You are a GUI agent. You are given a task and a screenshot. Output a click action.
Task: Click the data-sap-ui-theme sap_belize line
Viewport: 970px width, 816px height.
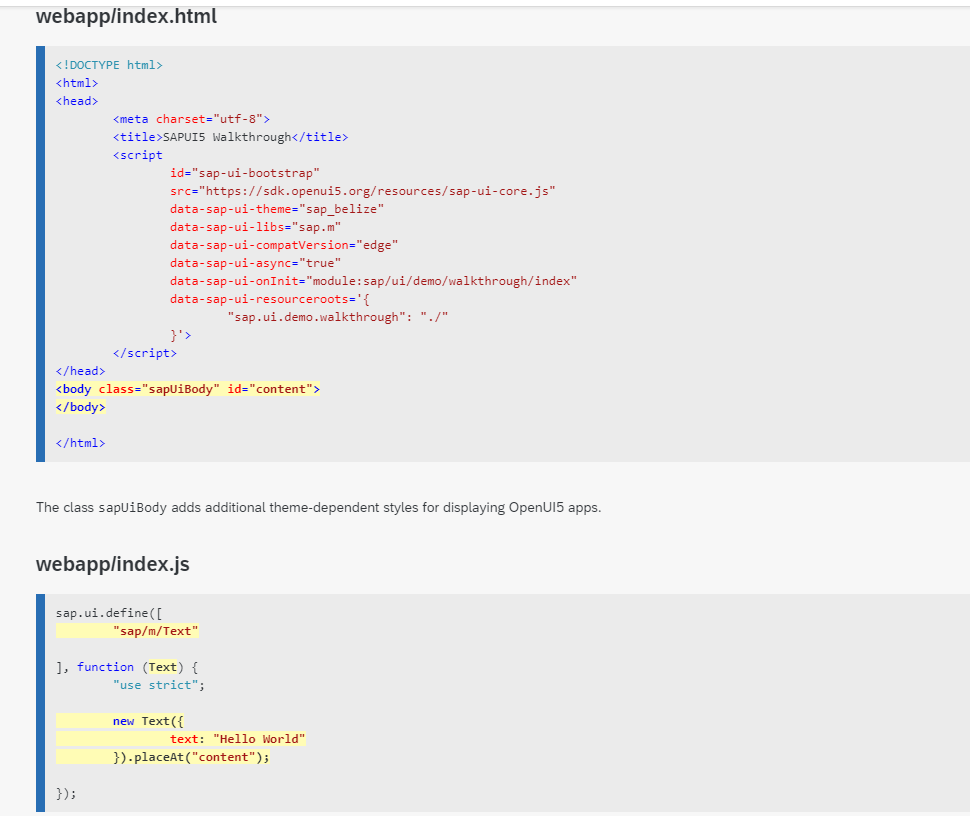[276, 209]
